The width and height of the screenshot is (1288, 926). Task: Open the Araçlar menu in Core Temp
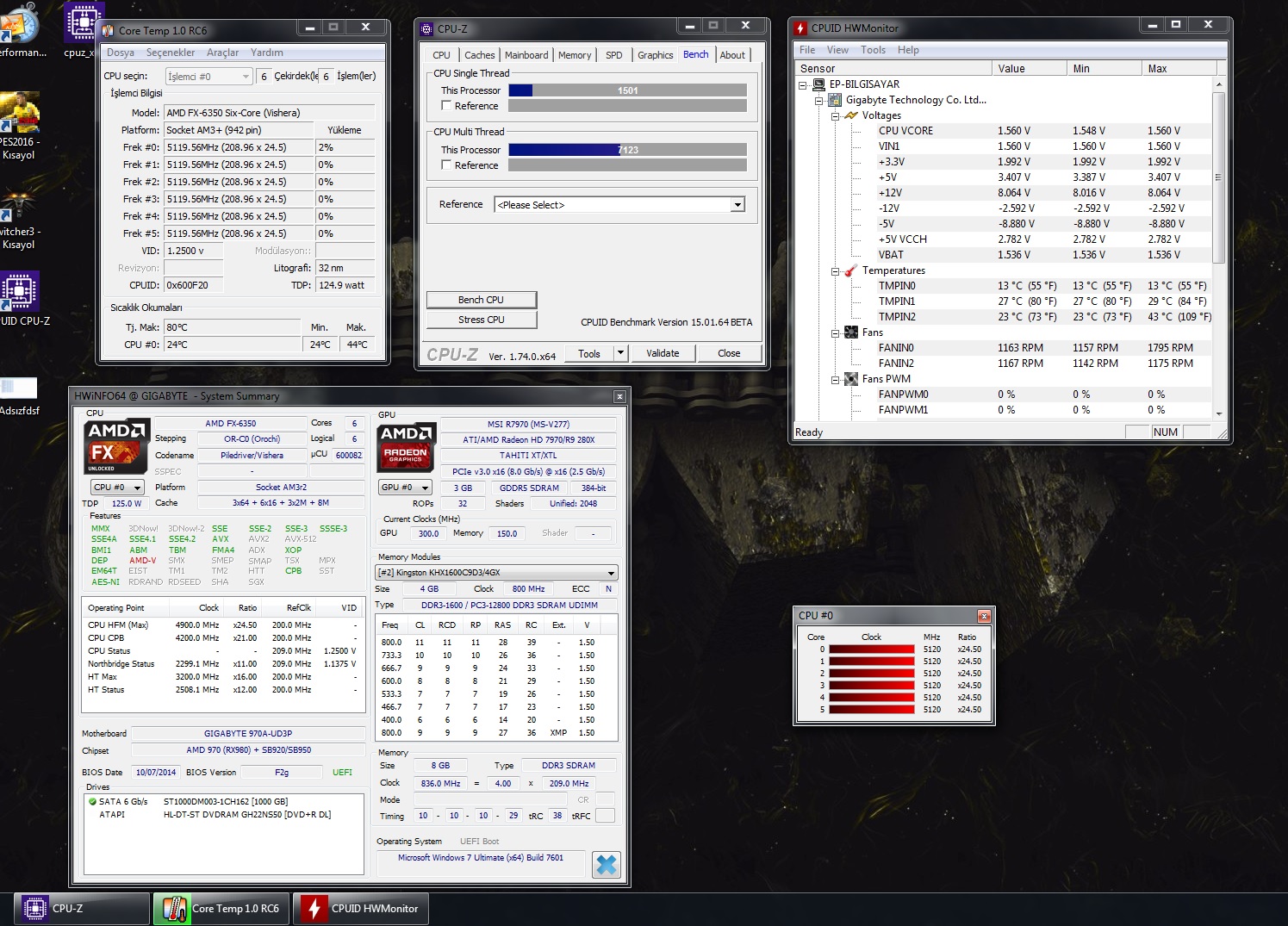pos(223,53)
